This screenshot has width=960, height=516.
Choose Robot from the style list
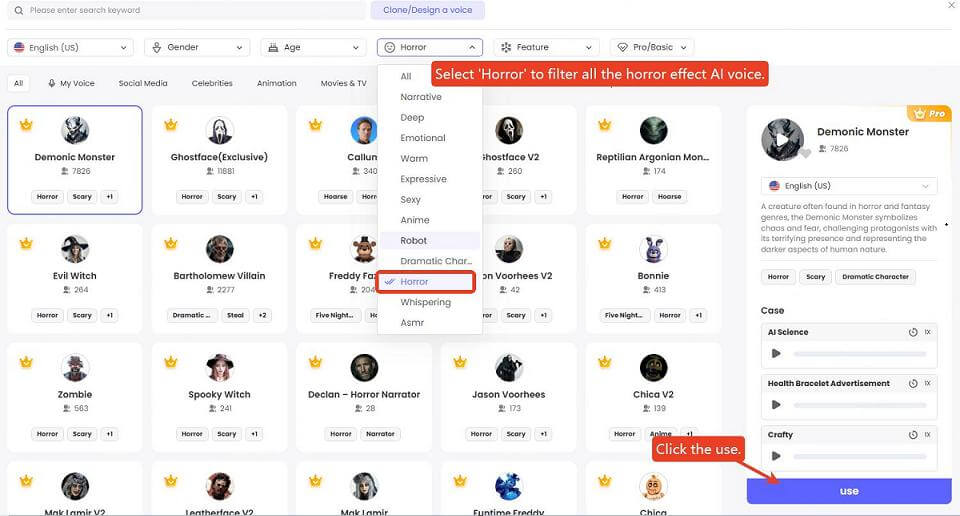coord(414,241)
